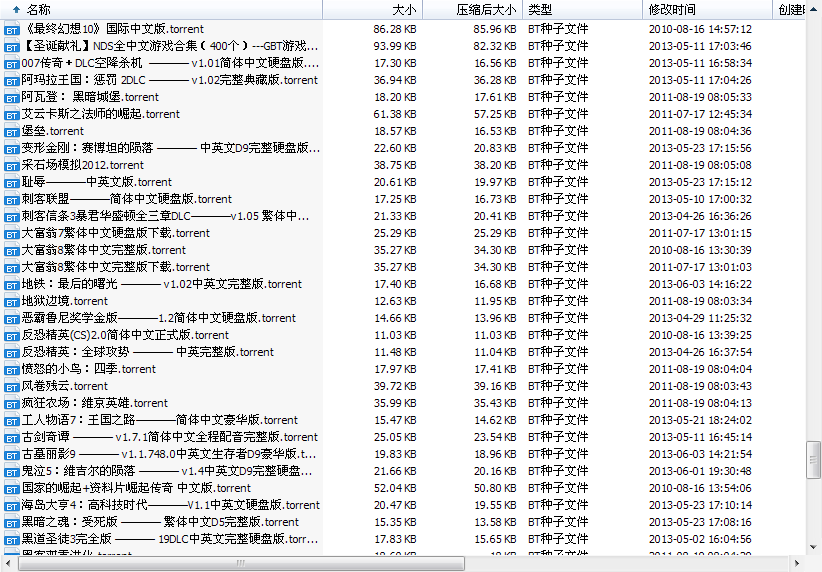Viewport: 822px width, 572px height.
Task: Select file name 疯狂农场：维京英雄.torrent
Action: pyautogui.click(x=94, y=403)
